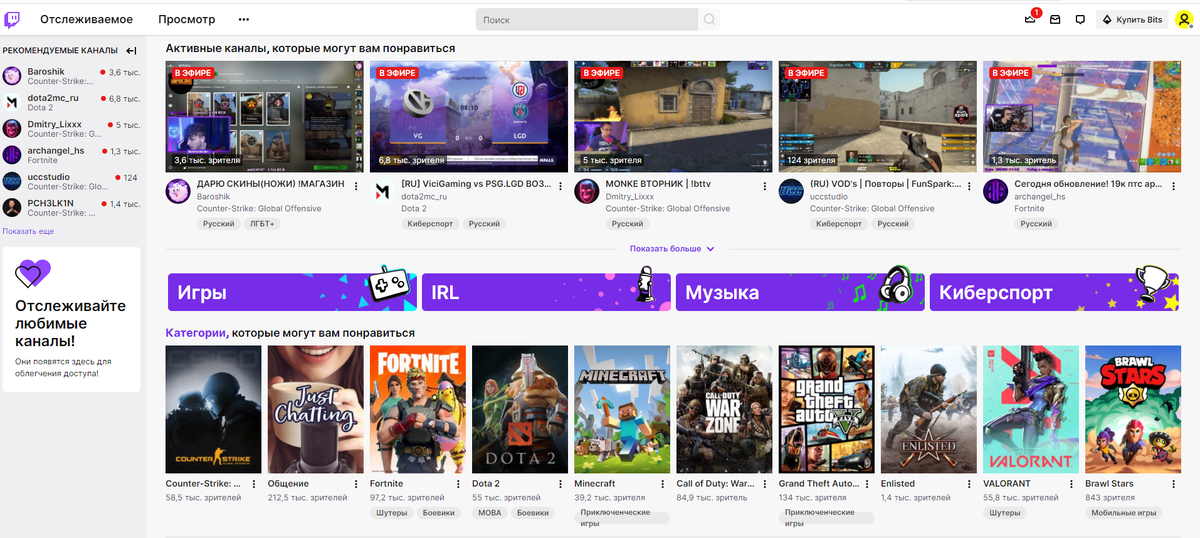Open notifications inbox envelope icon
The height and width of the screenshot is (538, 1200).
click(1055, 19)
